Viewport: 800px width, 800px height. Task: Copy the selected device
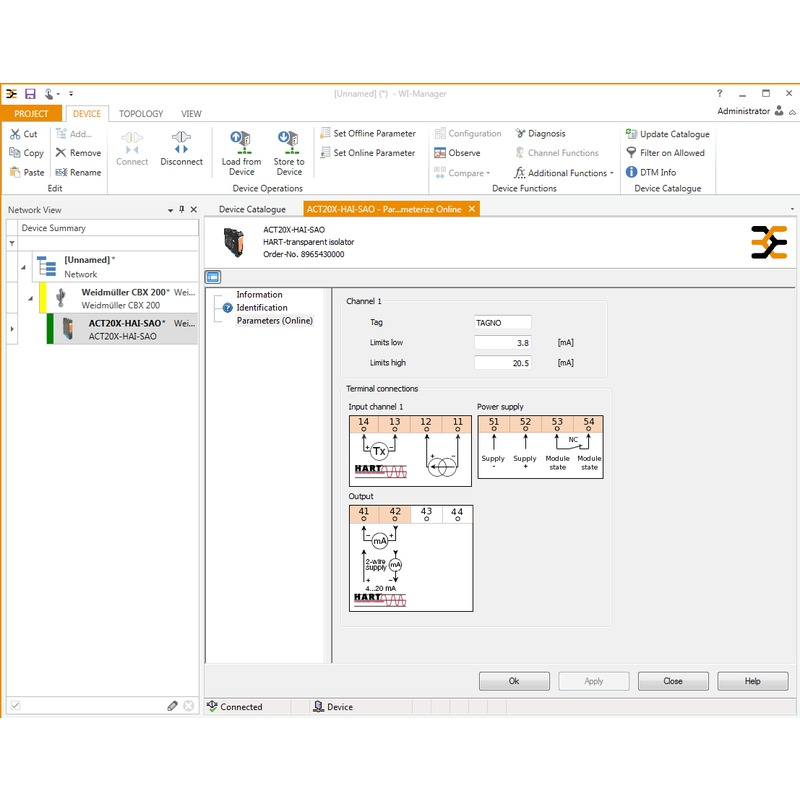(27, 153)
